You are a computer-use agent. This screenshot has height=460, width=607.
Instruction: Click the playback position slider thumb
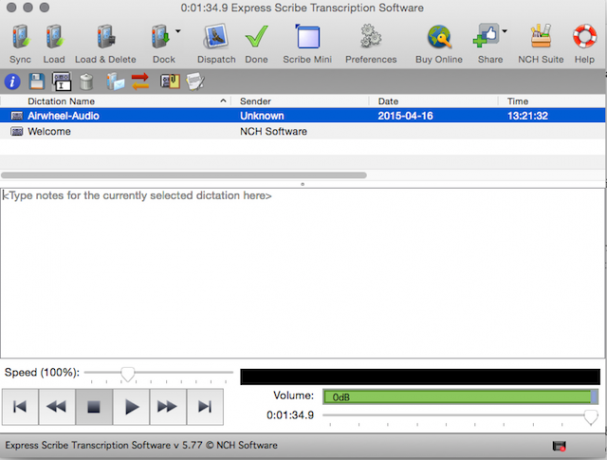click(591, 417)
